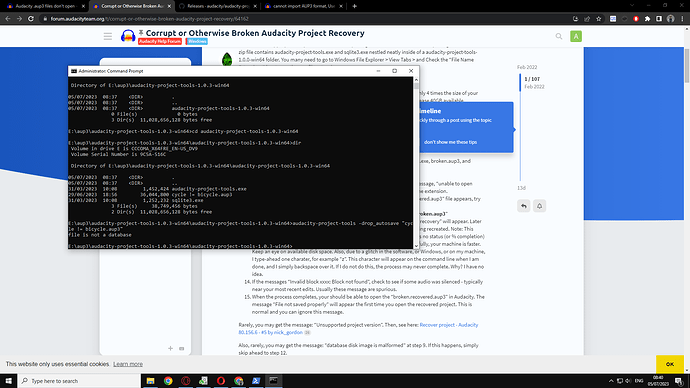Click the Audacity headphones logo
The image size is (690, 388).
tap(128, 37)
